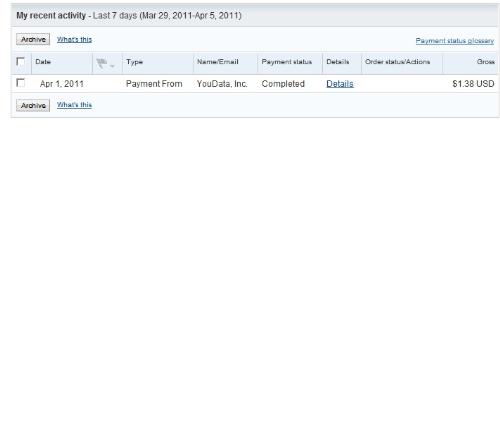Click the Type column header
Viewport: 500px width, 421px height.
(x=134, y=62)
